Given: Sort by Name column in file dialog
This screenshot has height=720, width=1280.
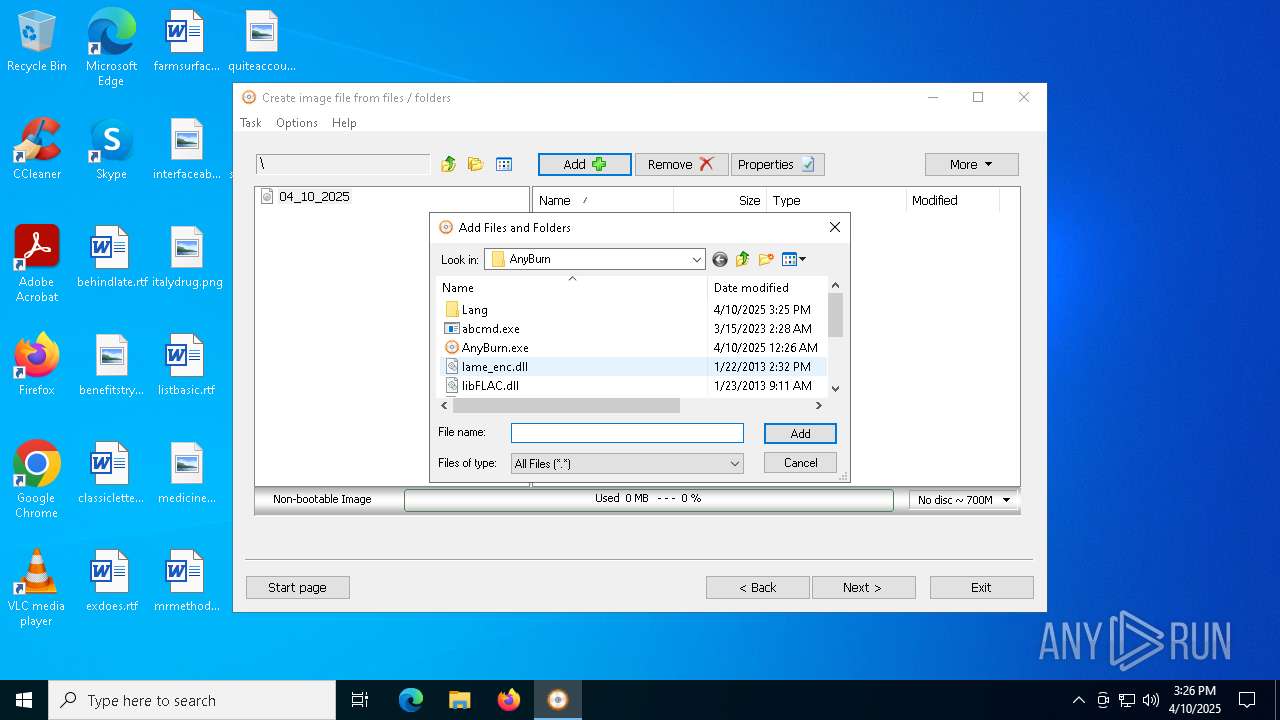Looking at the screenshot, I should point(572,287).
